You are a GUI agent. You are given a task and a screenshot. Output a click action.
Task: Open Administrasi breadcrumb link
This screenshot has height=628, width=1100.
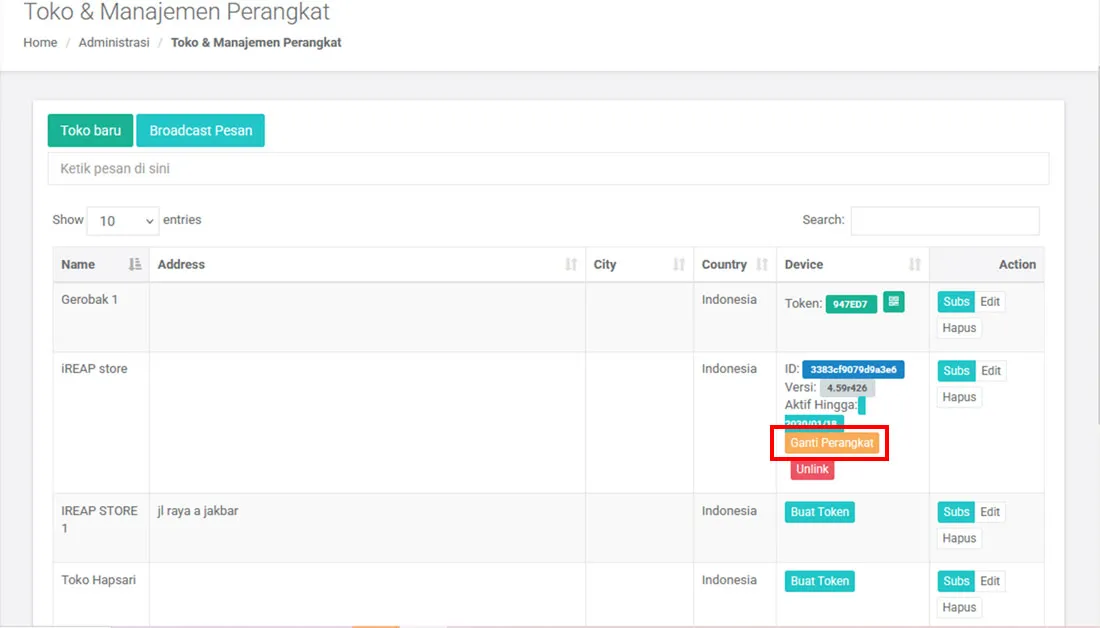(114, 42)
